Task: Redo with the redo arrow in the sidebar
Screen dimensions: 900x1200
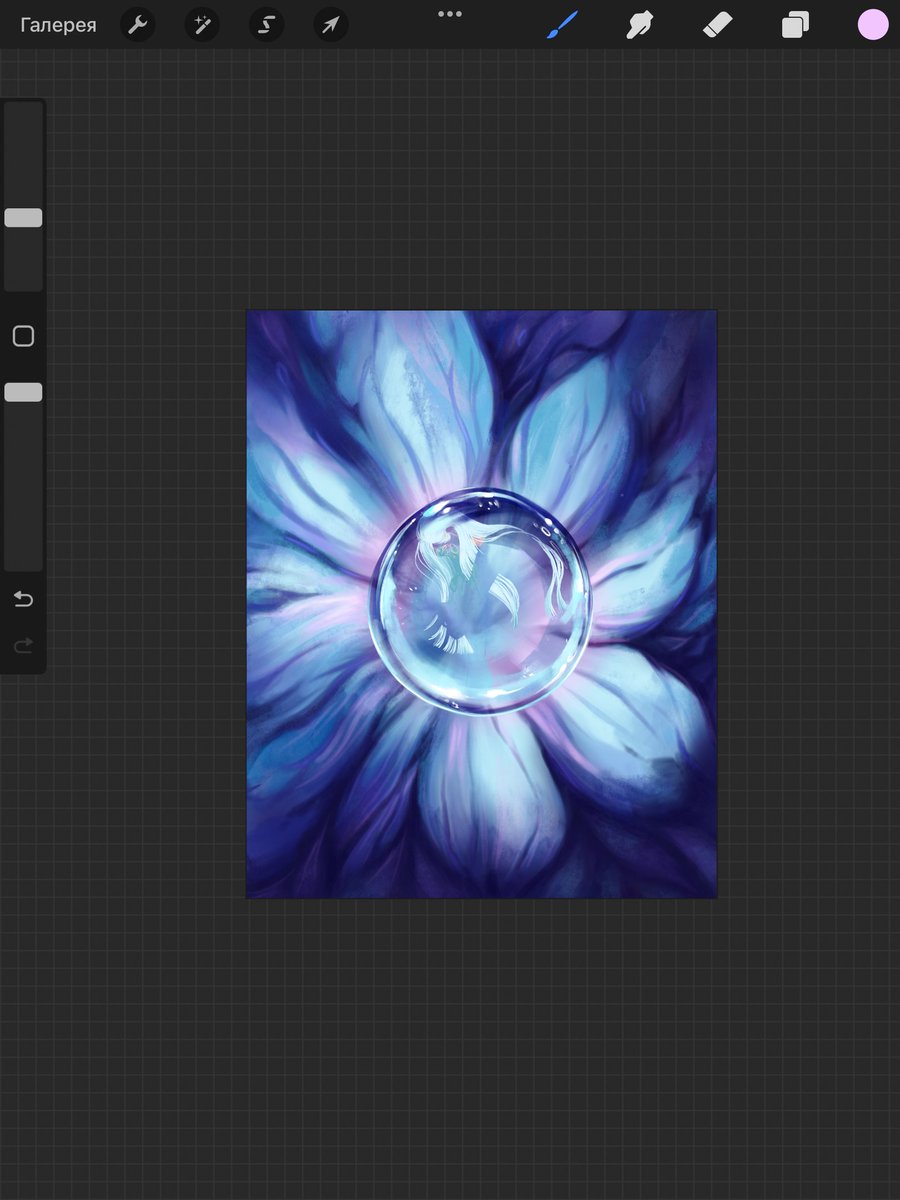Action: click(23, 646)
